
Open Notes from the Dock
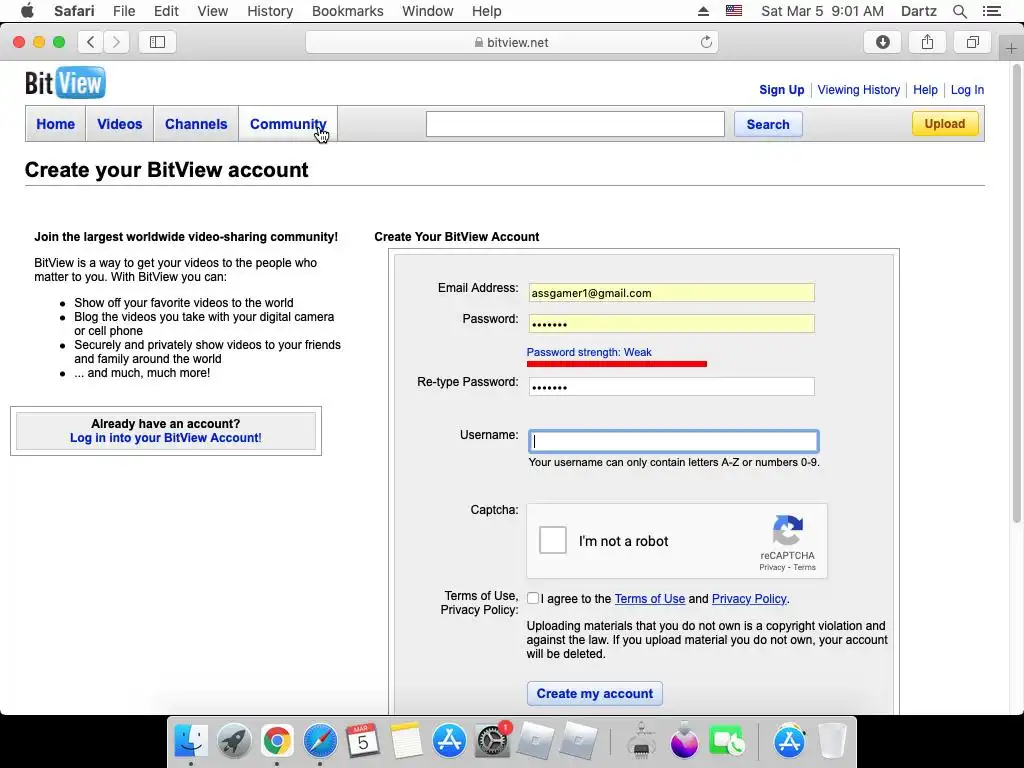(406, 741)
